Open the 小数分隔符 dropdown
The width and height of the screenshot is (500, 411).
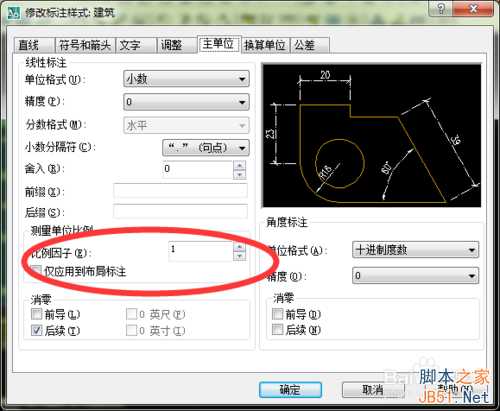[x=206, y=148]
